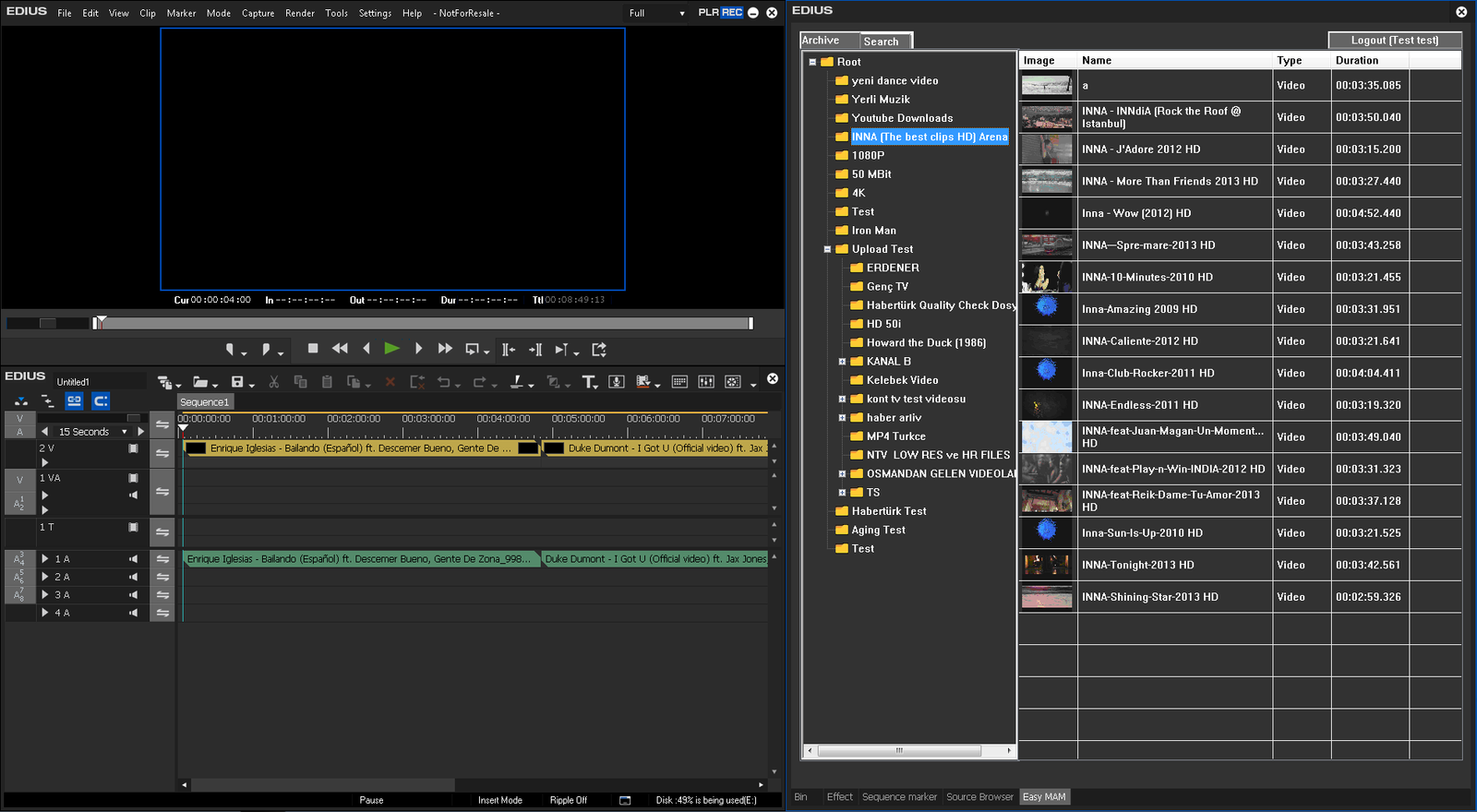Click the timeline horizontal scrollbar
Image resolution: width=1477 pixels, height=812 pixels.
(x=322, y=784)
